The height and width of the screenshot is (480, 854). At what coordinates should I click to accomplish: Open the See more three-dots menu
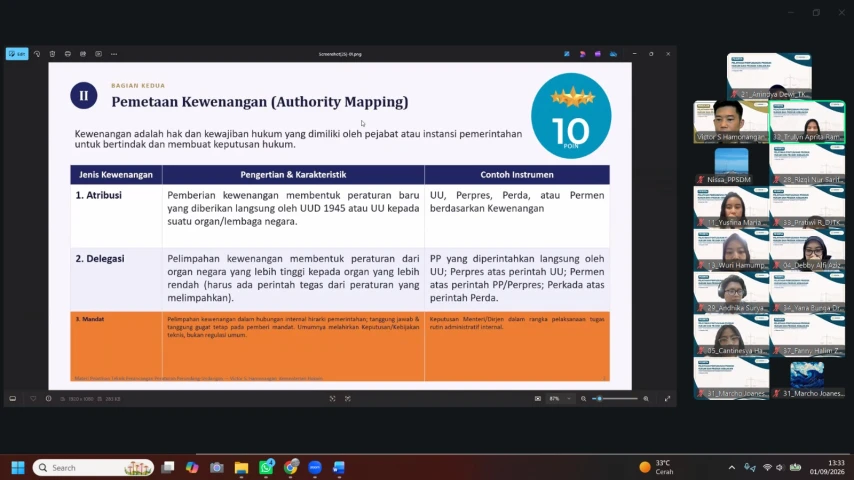coord(114,54)
